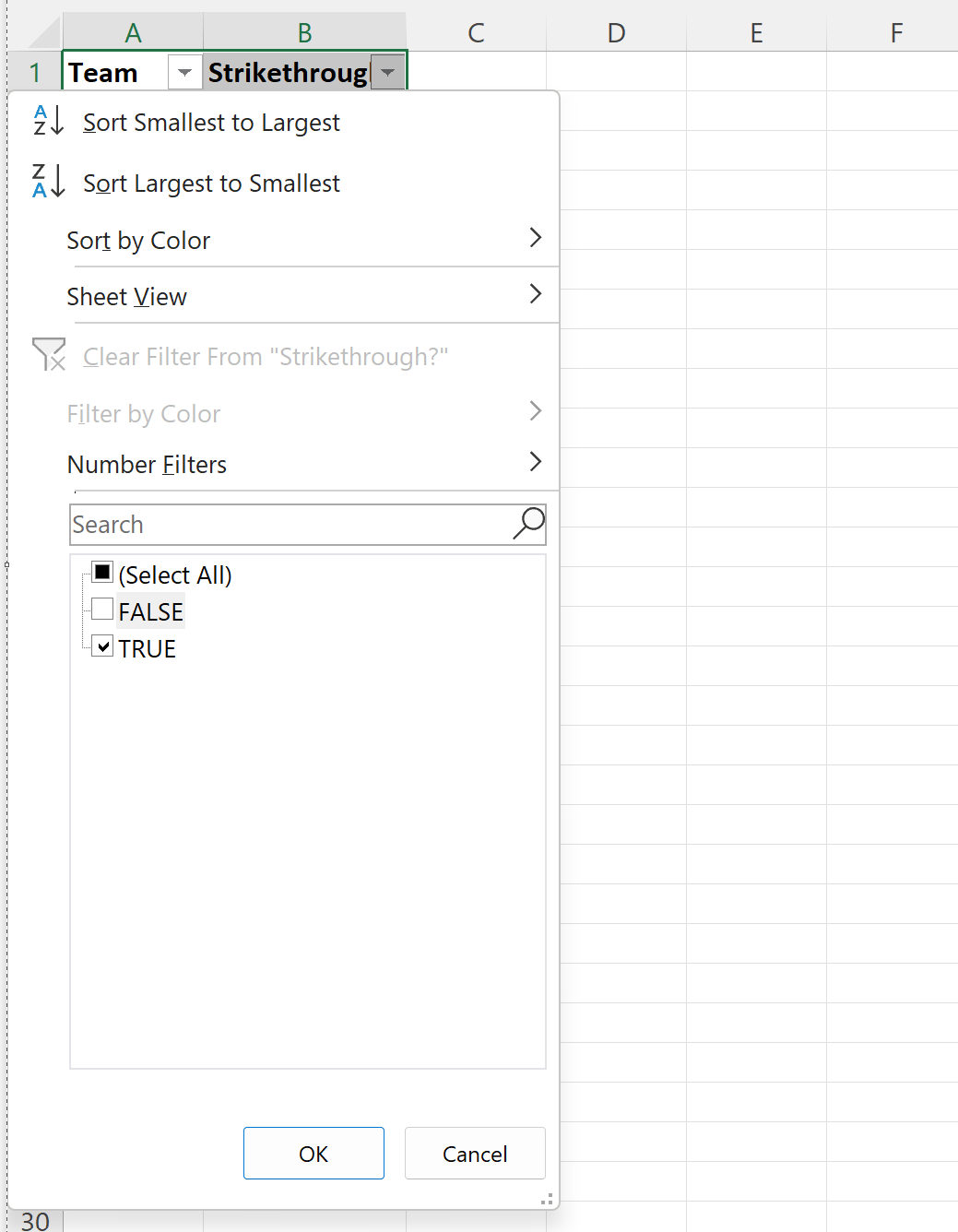
Task: Confirm the filter with OK
Action: (313, 1153)
